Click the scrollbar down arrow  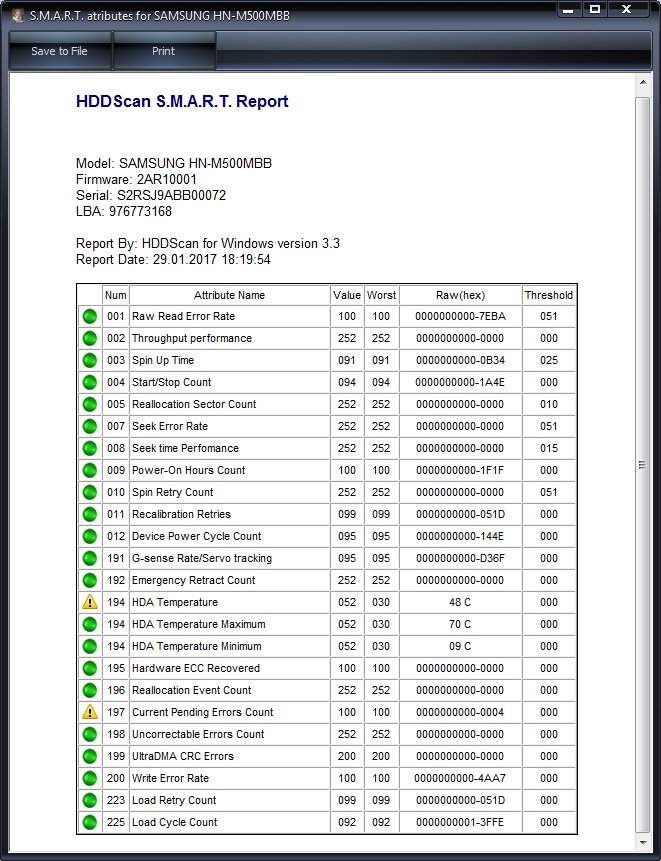[x=642, y=842]
